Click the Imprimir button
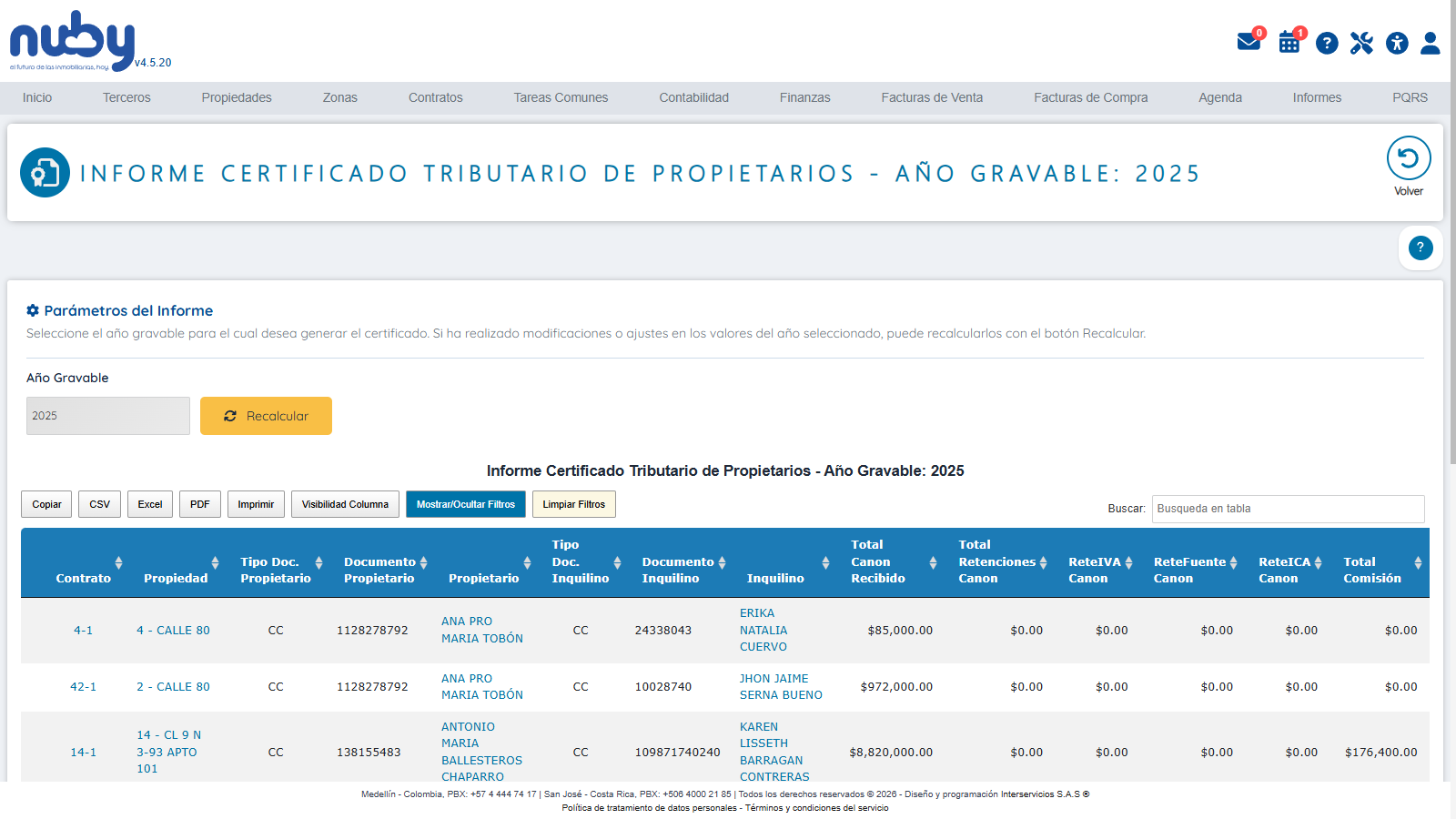 256,504
